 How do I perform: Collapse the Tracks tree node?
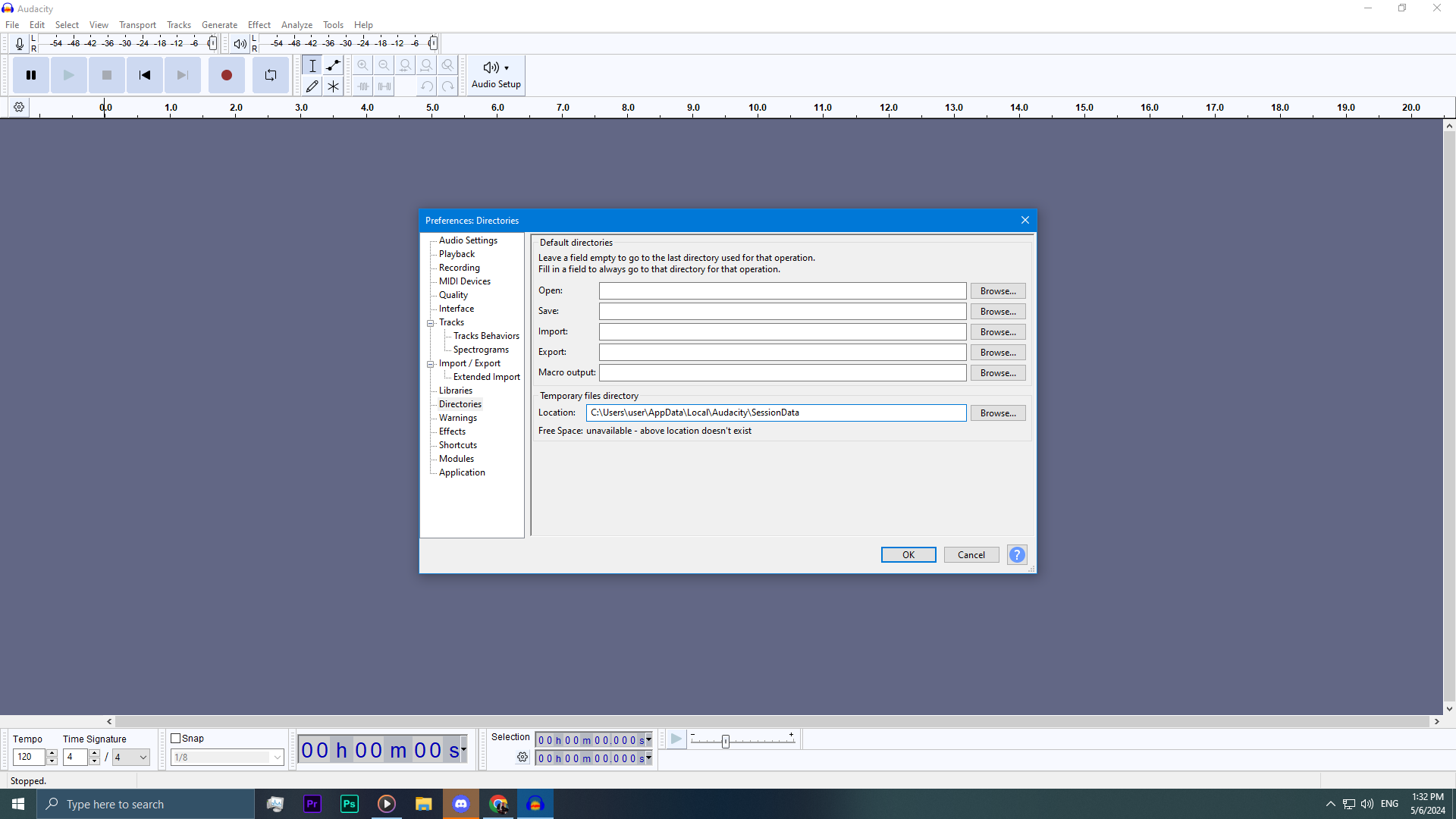point(431,323)
